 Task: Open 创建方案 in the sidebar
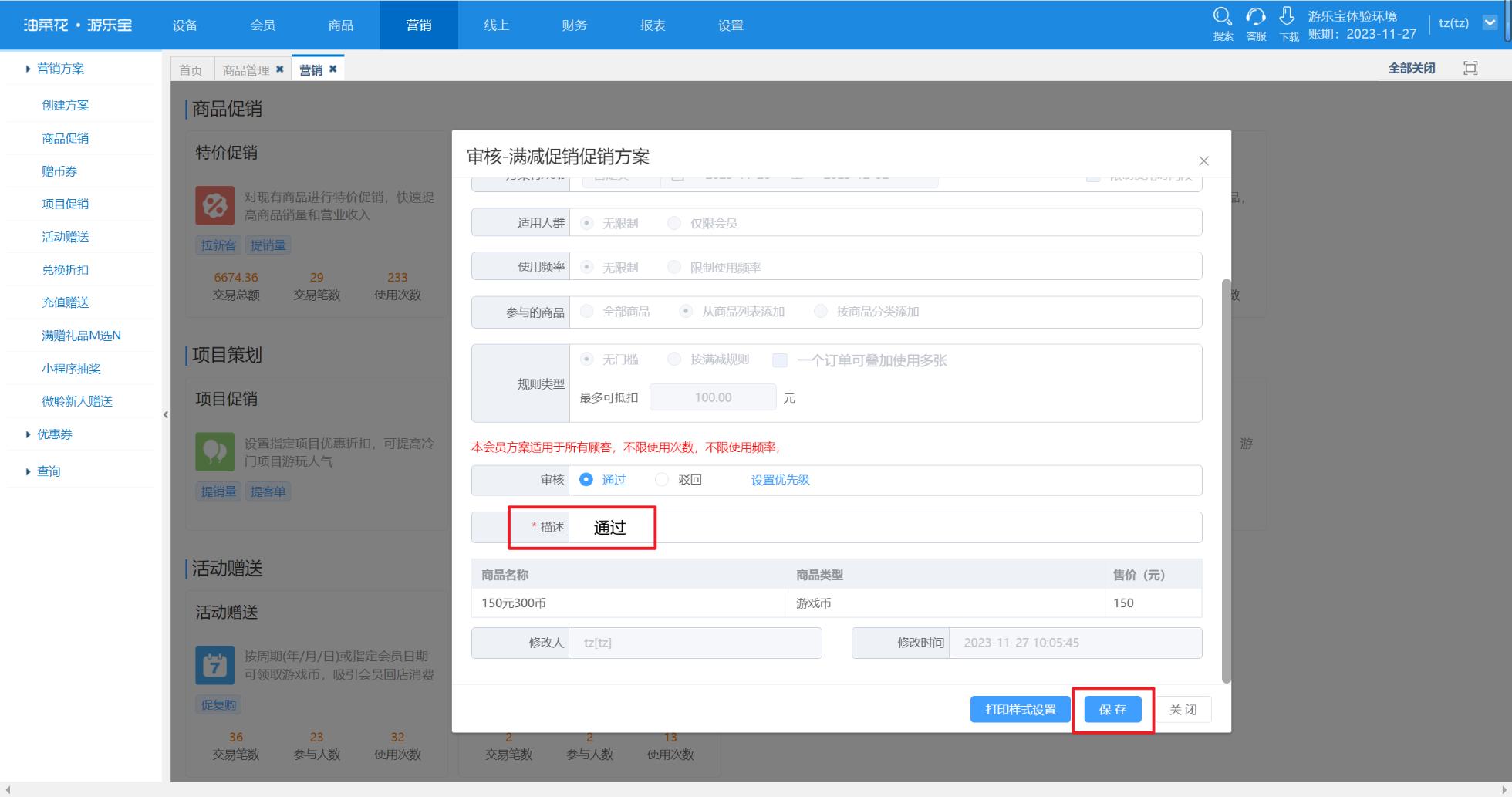[x=66, y=105]
